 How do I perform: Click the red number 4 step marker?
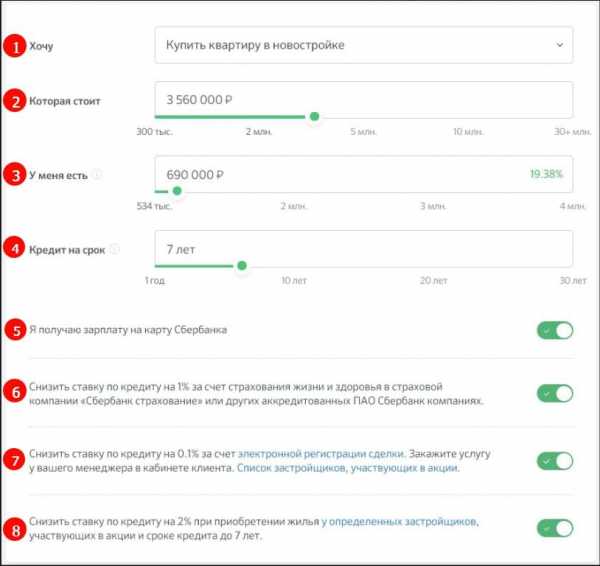coord(13,249)
